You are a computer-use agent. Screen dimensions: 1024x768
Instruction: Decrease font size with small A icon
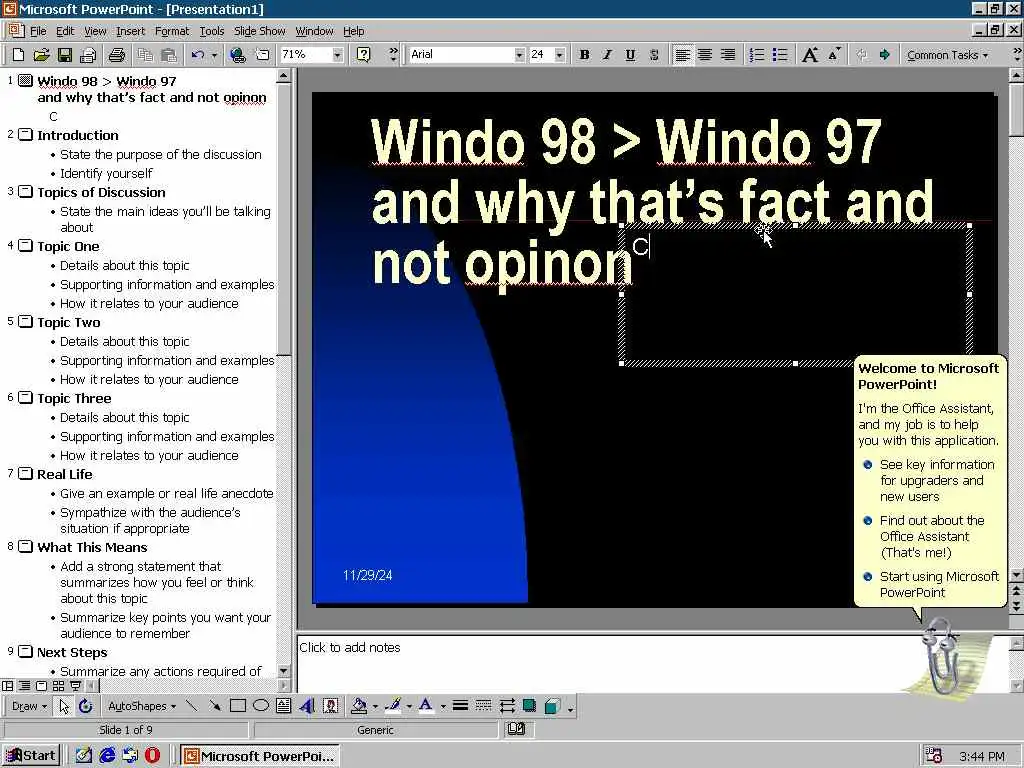834,55
